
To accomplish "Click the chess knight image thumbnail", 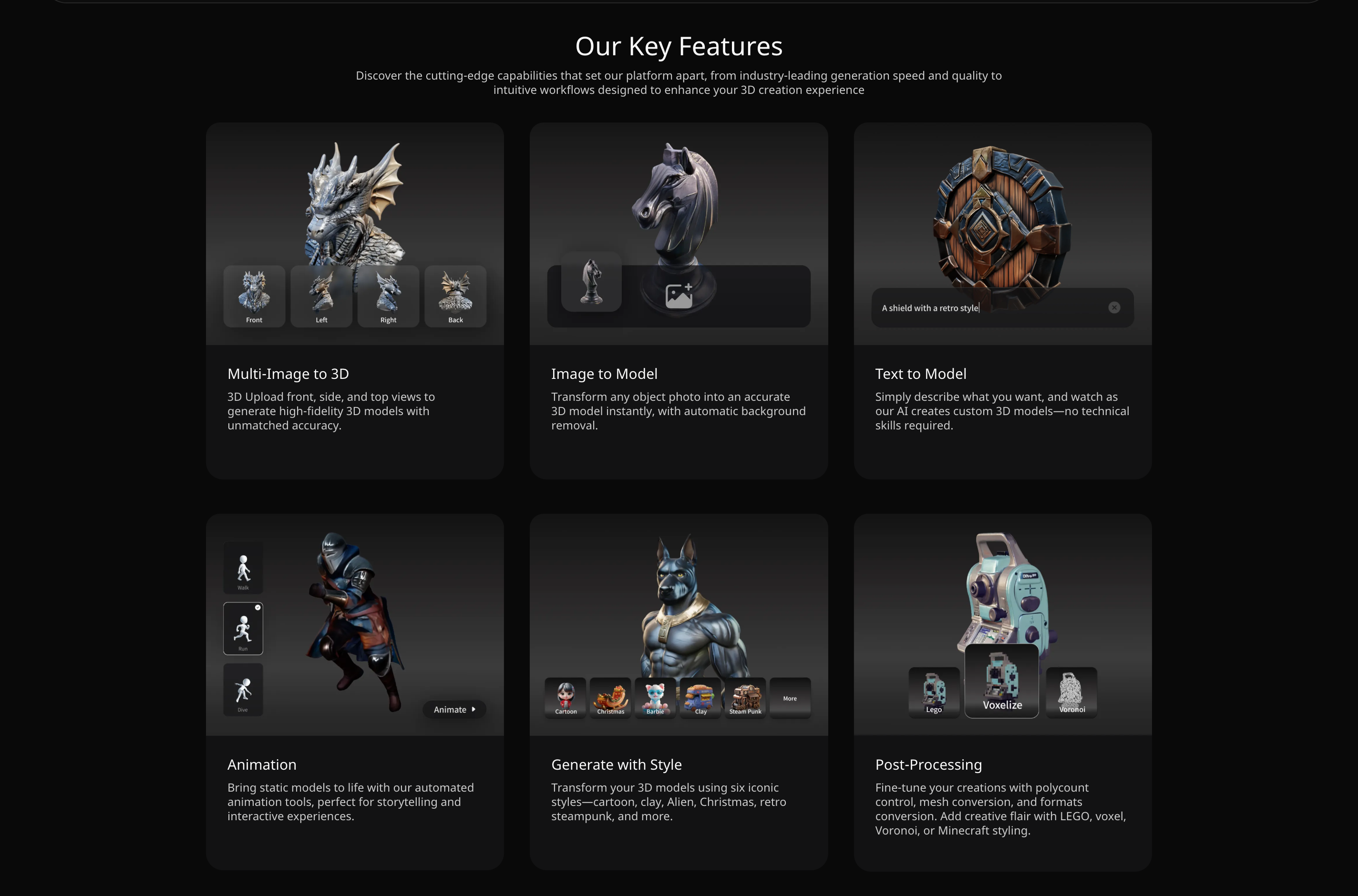I will click(592, 282).
